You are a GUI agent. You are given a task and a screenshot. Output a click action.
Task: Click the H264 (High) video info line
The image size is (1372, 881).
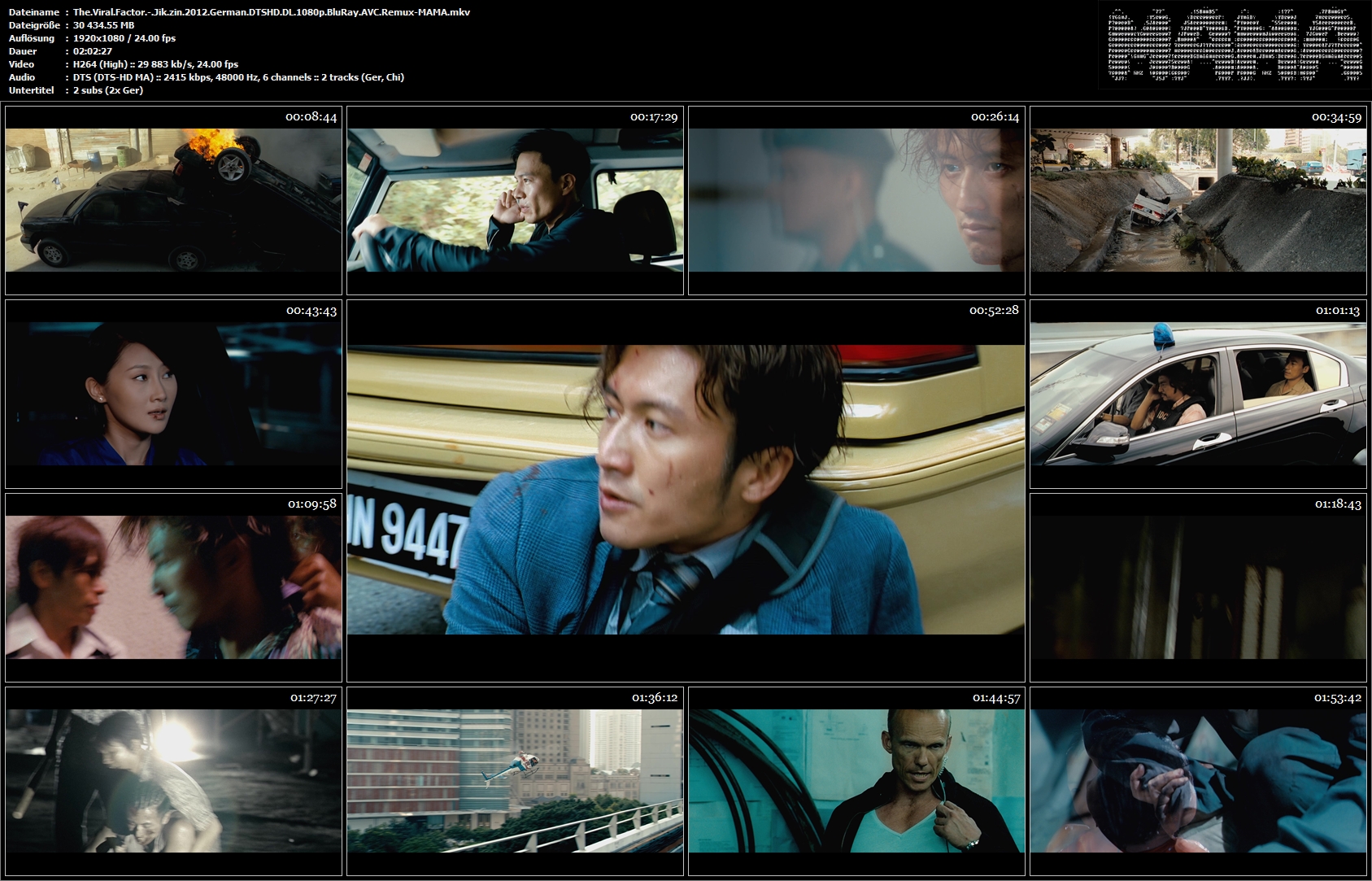(x=156, y=64)
